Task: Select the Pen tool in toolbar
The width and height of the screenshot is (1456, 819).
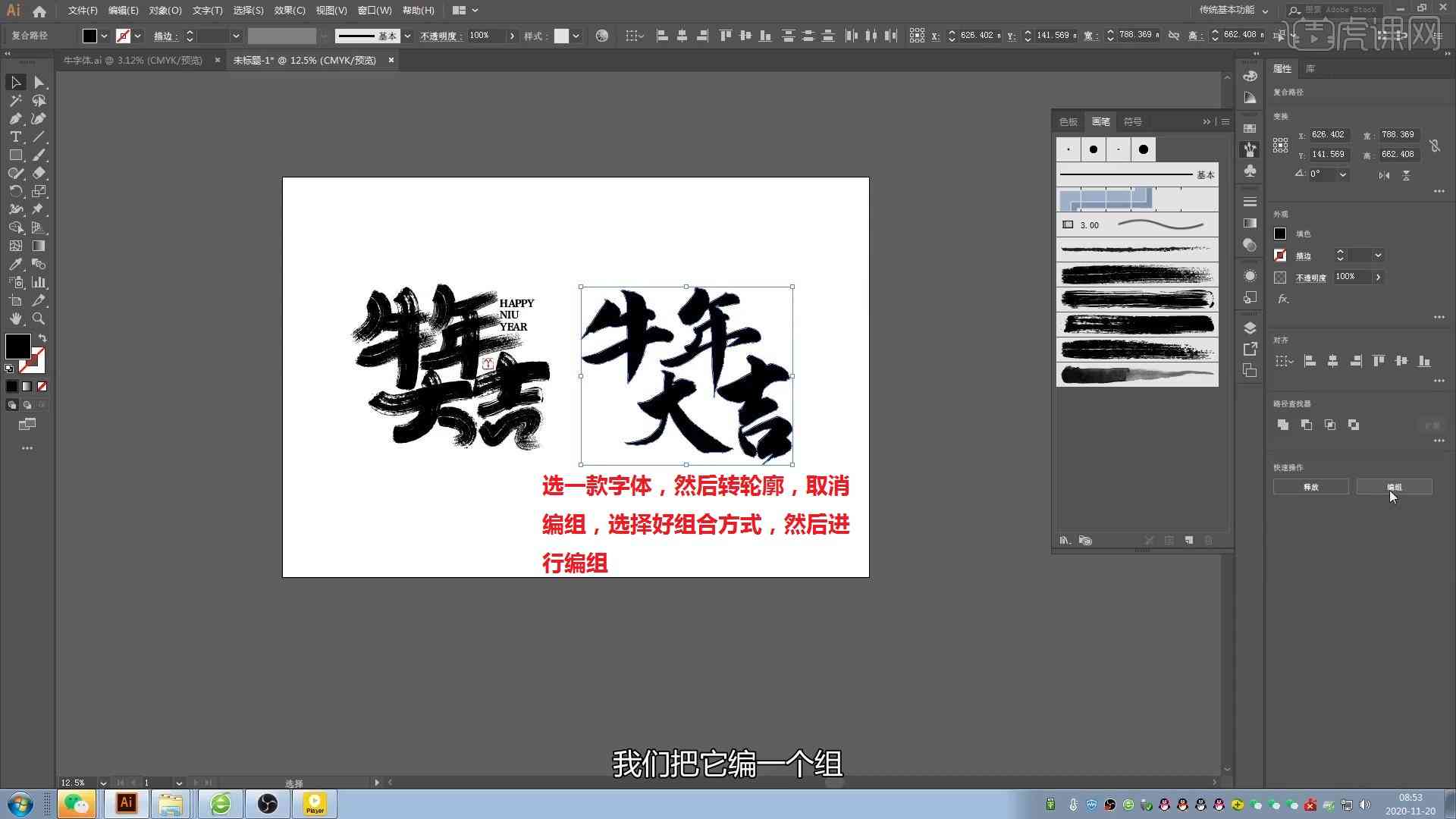Action: (x=15, y=119)
